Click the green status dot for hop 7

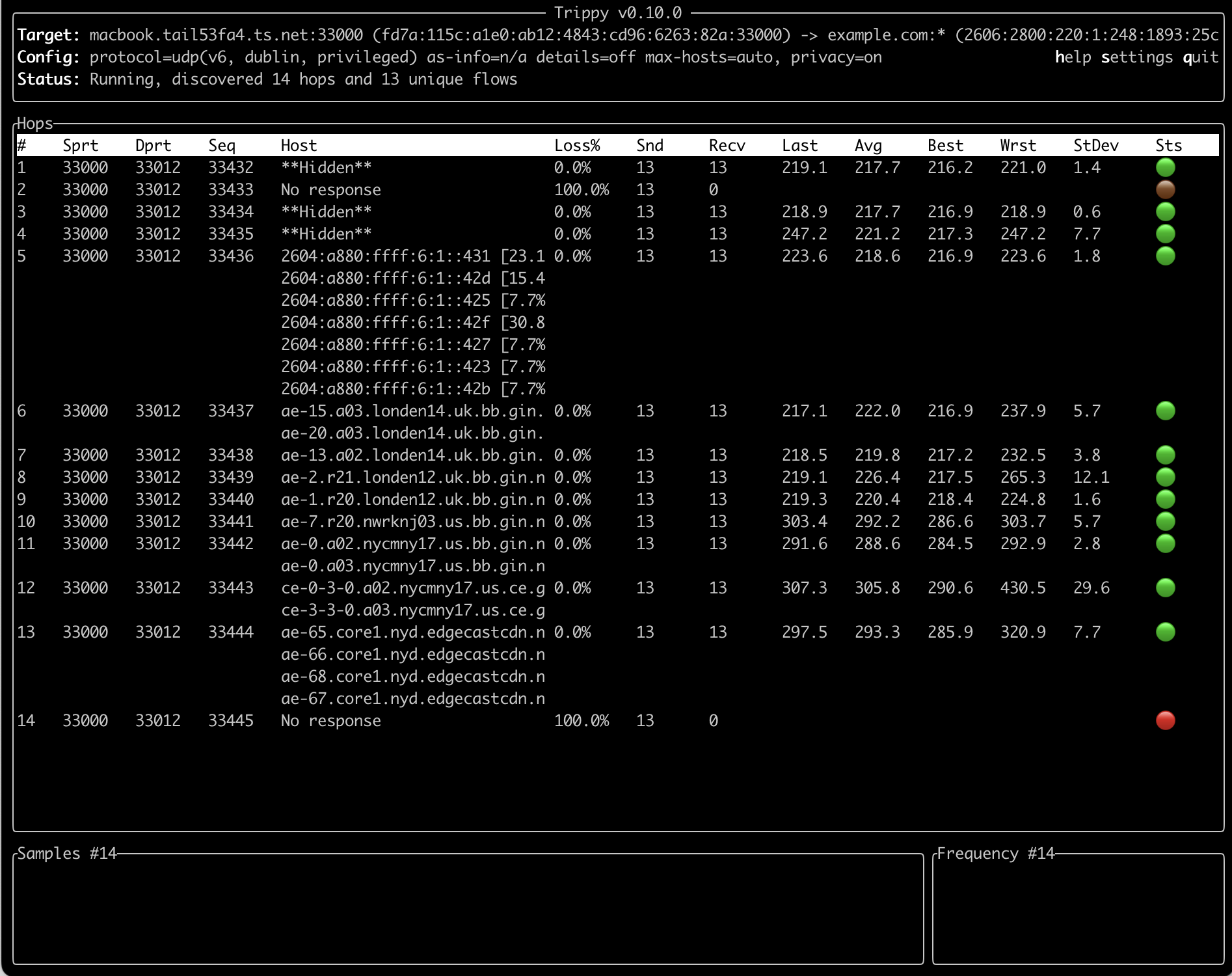point(1166,455)
